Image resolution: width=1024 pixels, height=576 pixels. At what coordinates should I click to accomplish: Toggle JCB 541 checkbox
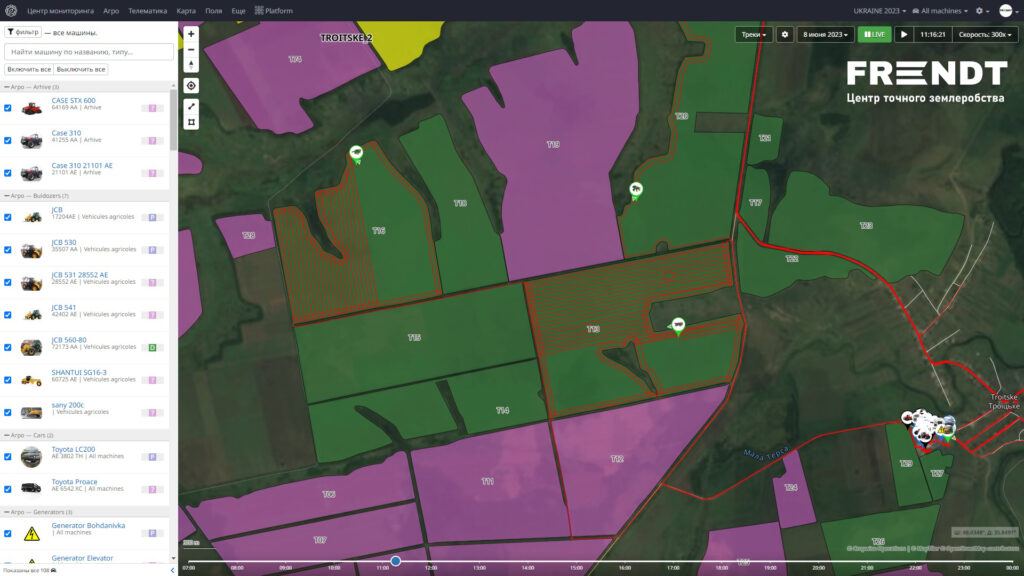point(8,315)
